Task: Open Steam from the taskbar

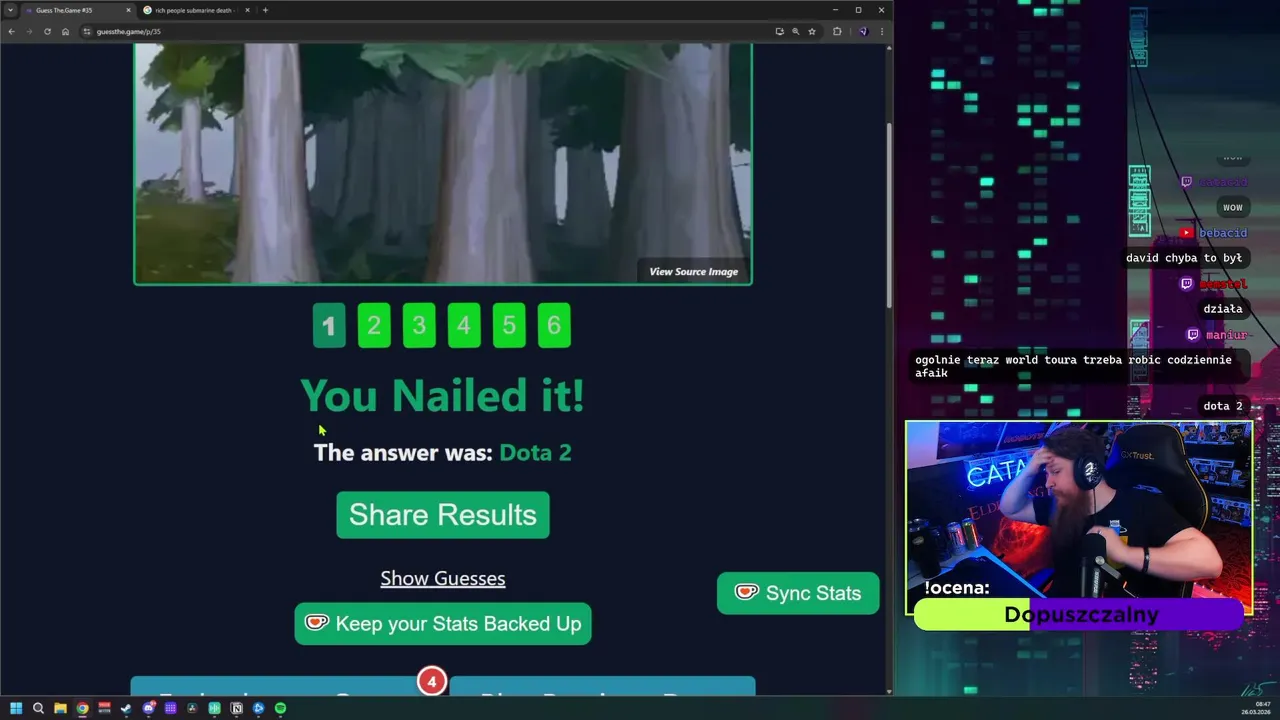Action: coord(126,708)
